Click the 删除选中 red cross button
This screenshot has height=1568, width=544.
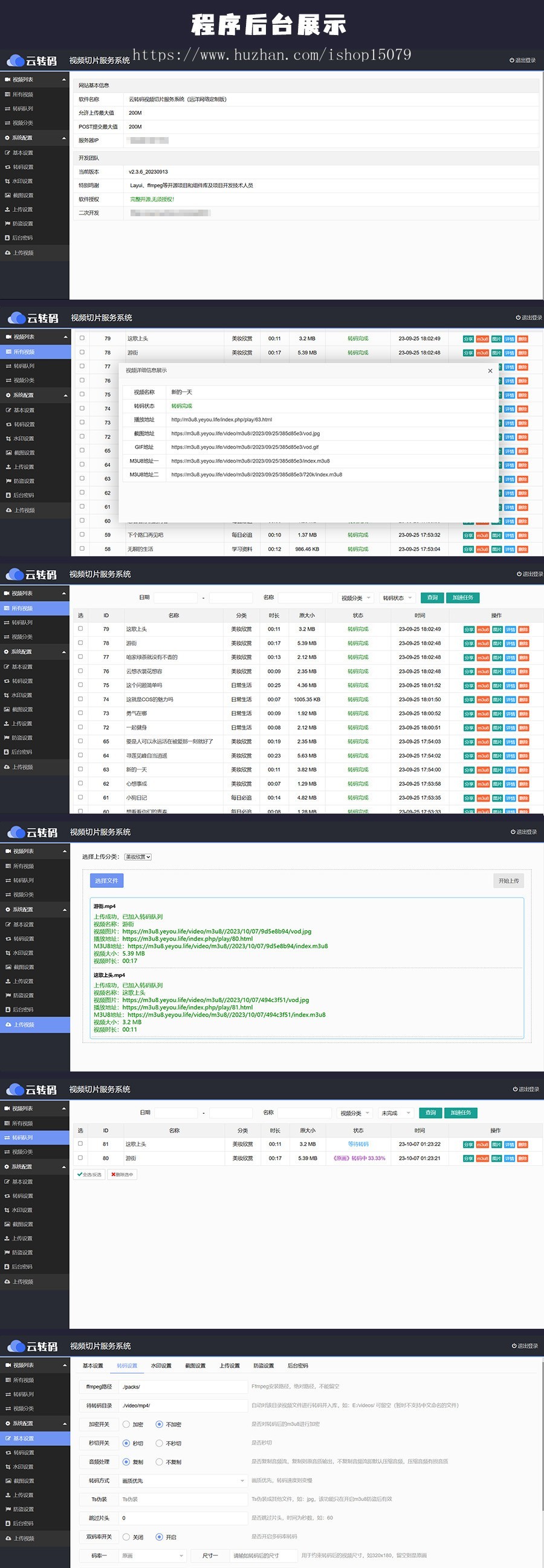click(x=123, y=1174)
